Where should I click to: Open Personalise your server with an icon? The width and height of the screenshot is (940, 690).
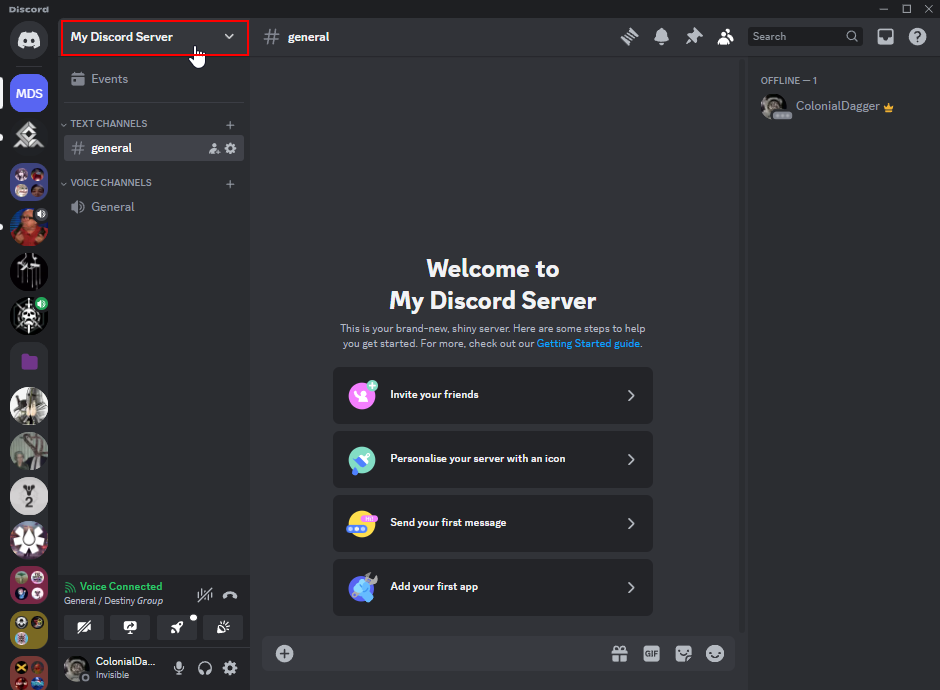(493, 459)
